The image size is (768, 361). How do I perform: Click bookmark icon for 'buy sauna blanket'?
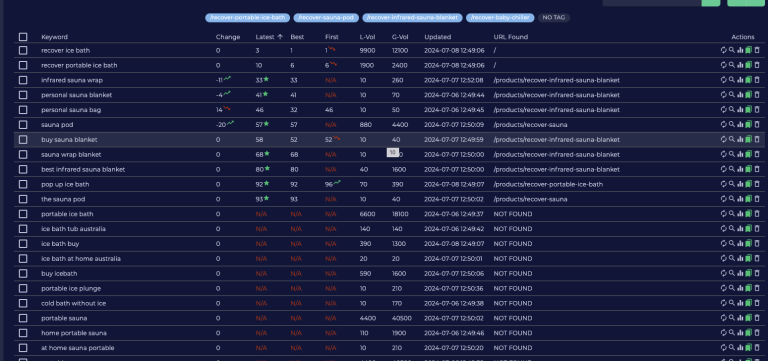pyautogui.click(x=748, y=140)
